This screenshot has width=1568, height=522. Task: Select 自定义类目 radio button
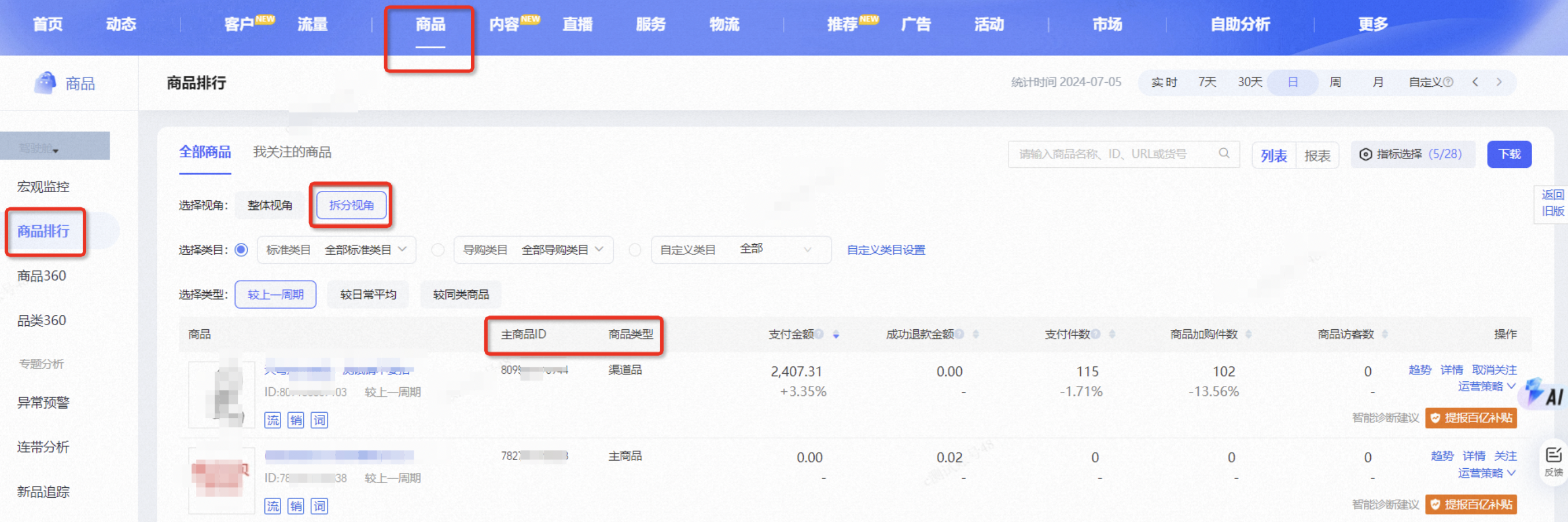(635, 250)
